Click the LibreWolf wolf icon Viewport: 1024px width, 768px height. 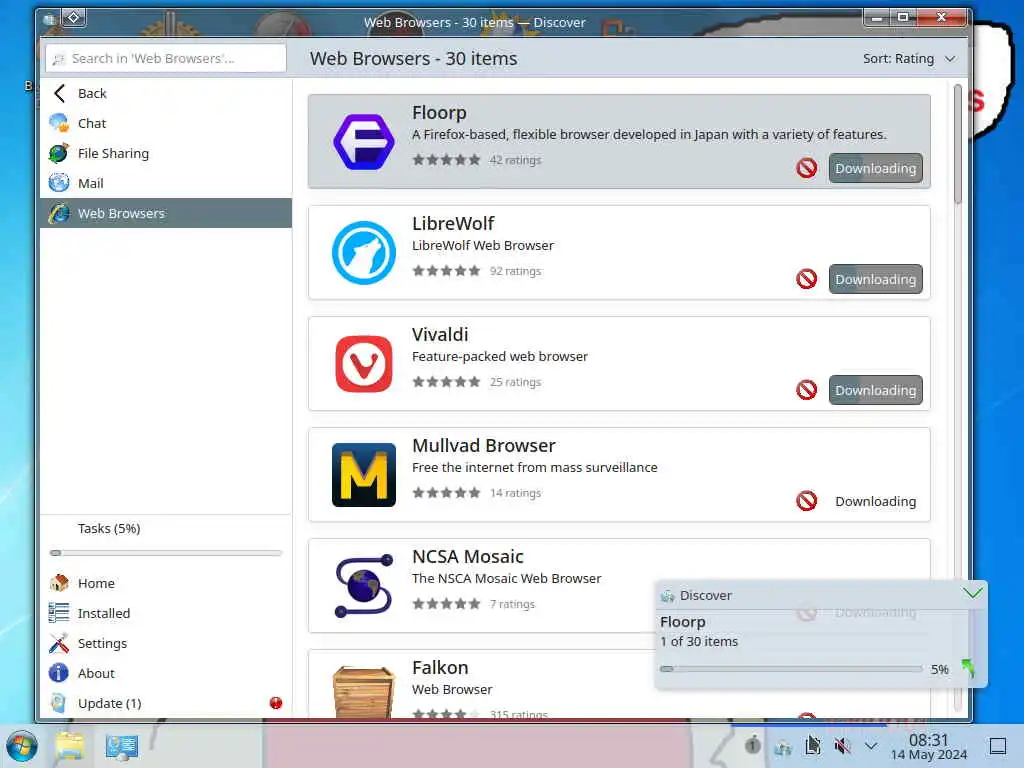pos(364,253)
